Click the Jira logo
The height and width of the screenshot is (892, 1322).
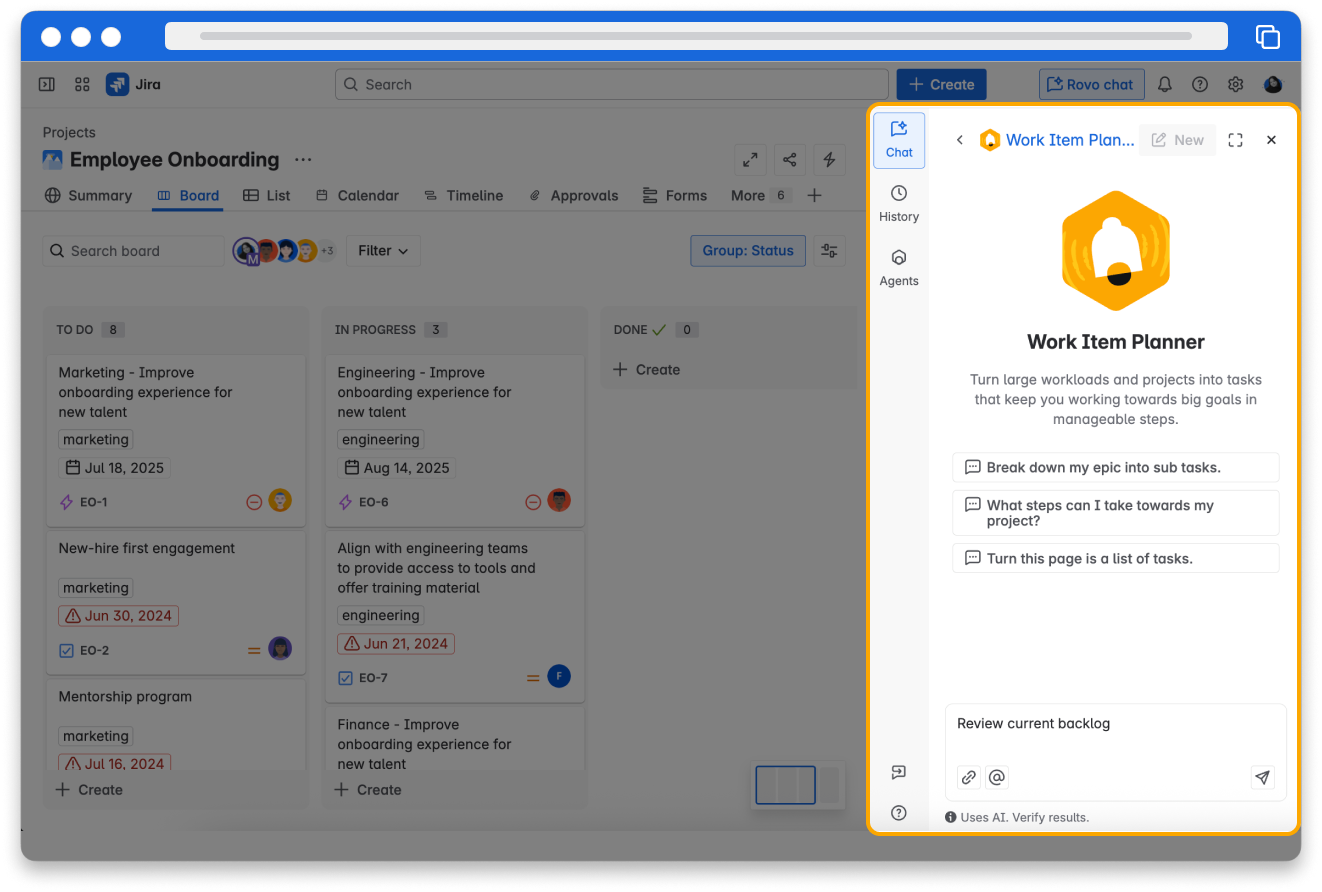click(133, 85)
